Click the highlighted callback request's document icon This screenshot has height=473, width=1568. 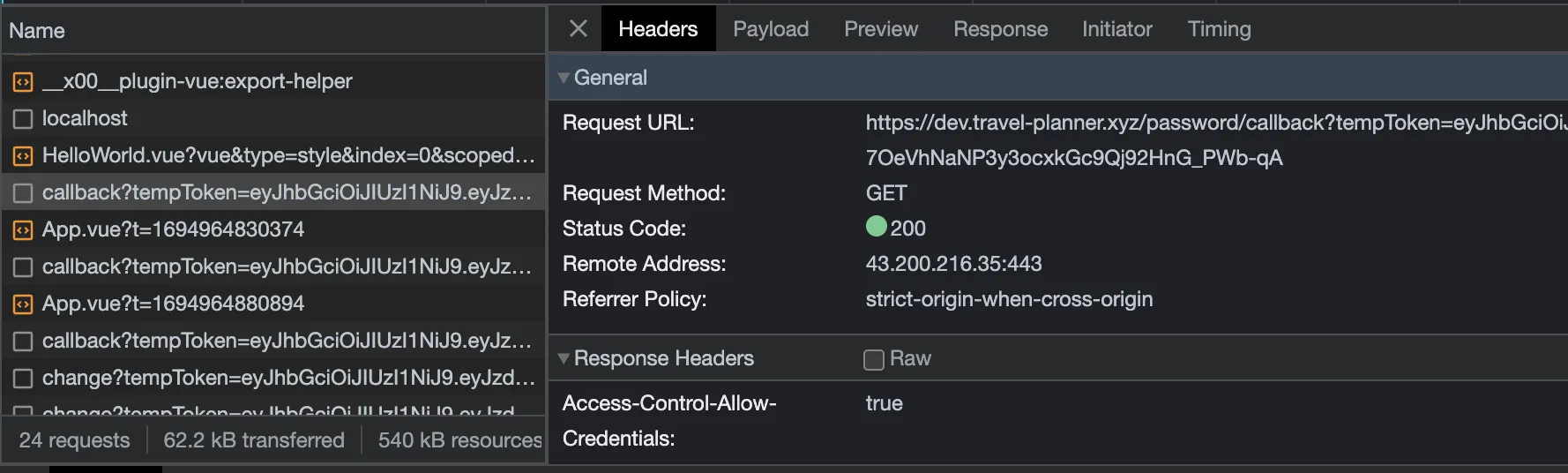pyautogui.click(x=23, y=193)
